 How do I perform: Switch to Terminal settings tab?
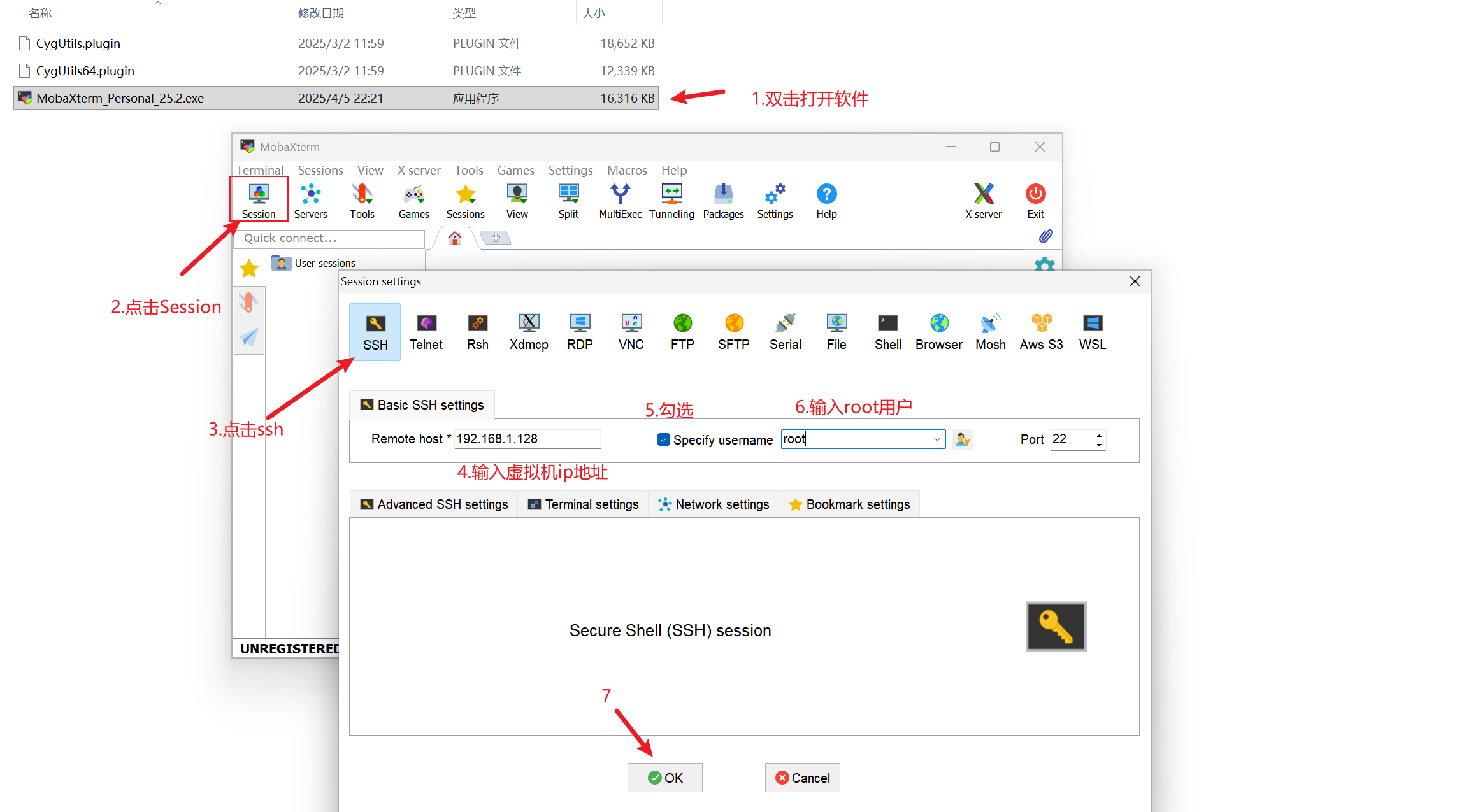pos(584,504)
